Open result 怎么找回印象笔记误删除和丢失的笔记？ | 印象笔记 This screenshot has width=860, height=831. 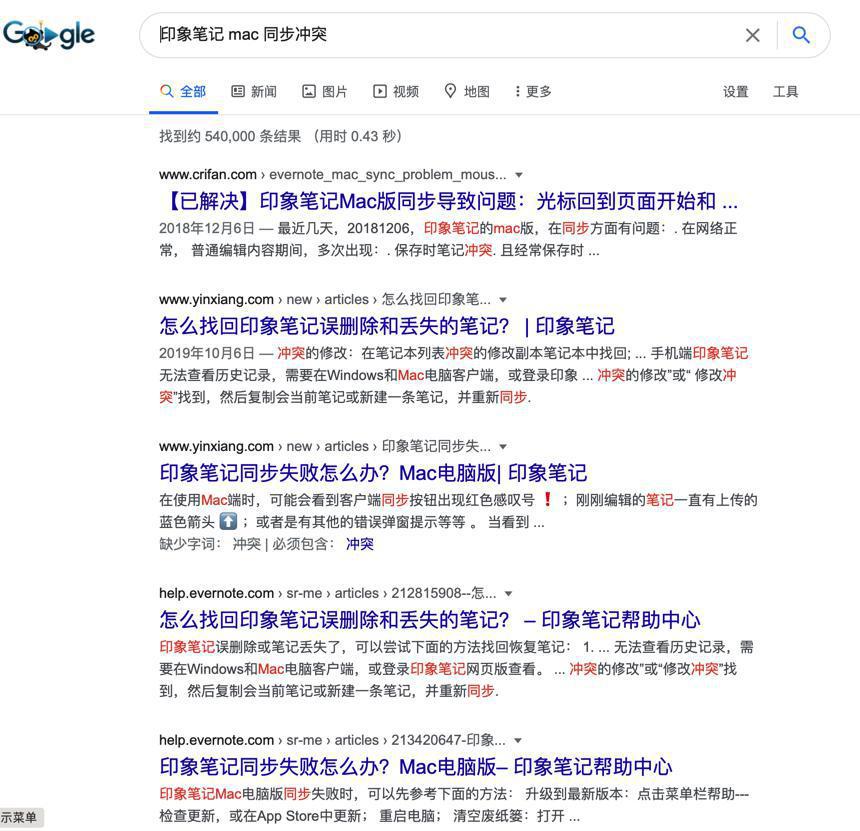[x=387, y=326]
